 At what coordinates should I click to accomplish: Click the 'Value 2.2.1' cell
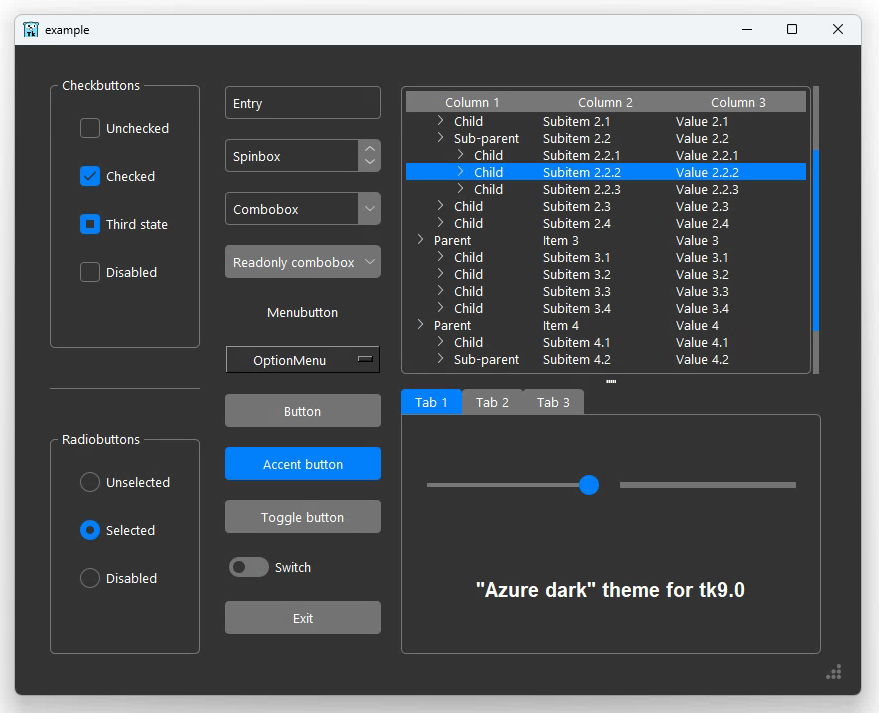click(x=707, y=155)
